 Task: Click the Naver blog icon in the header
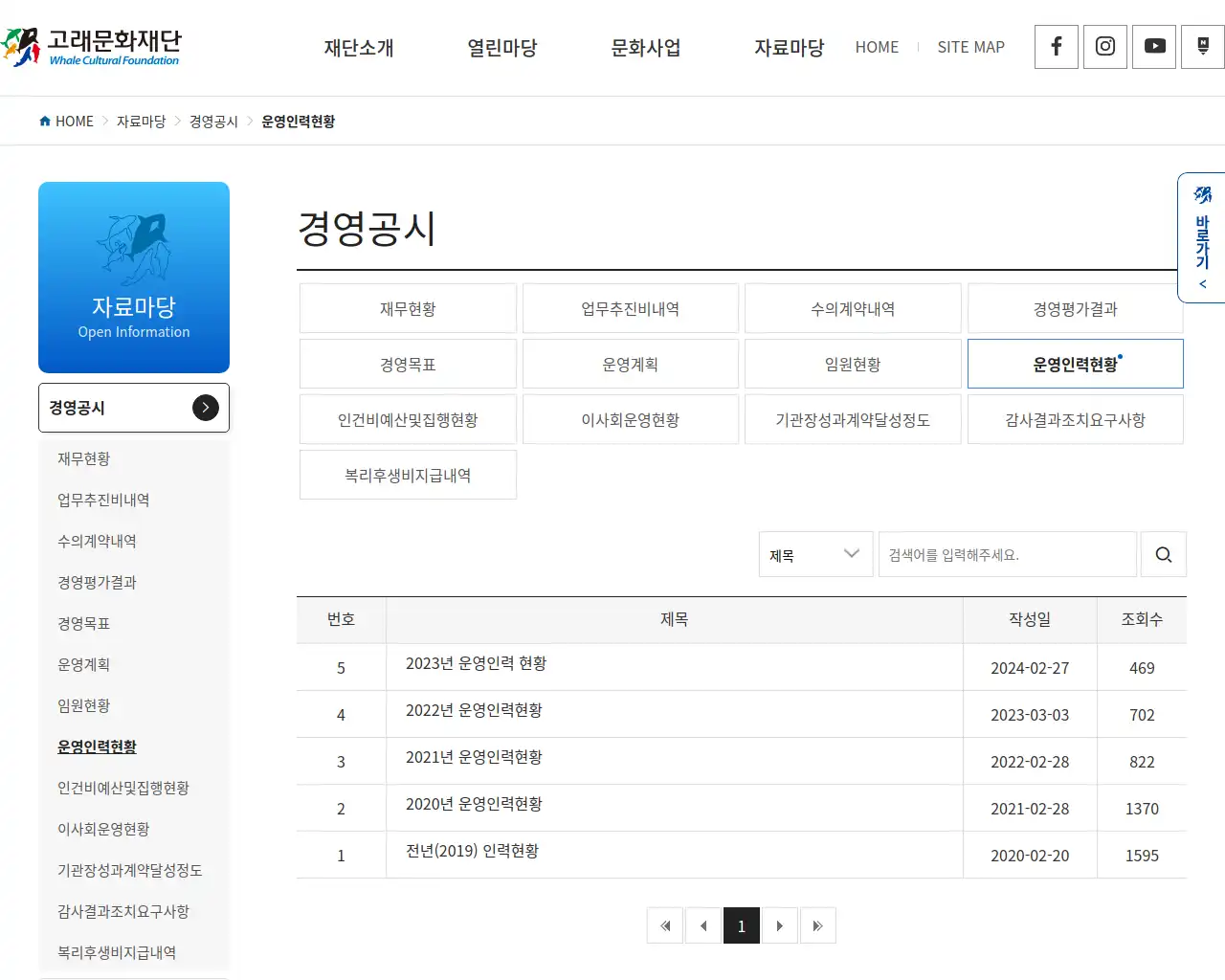pyautogui.click(x=1202, y=47)
